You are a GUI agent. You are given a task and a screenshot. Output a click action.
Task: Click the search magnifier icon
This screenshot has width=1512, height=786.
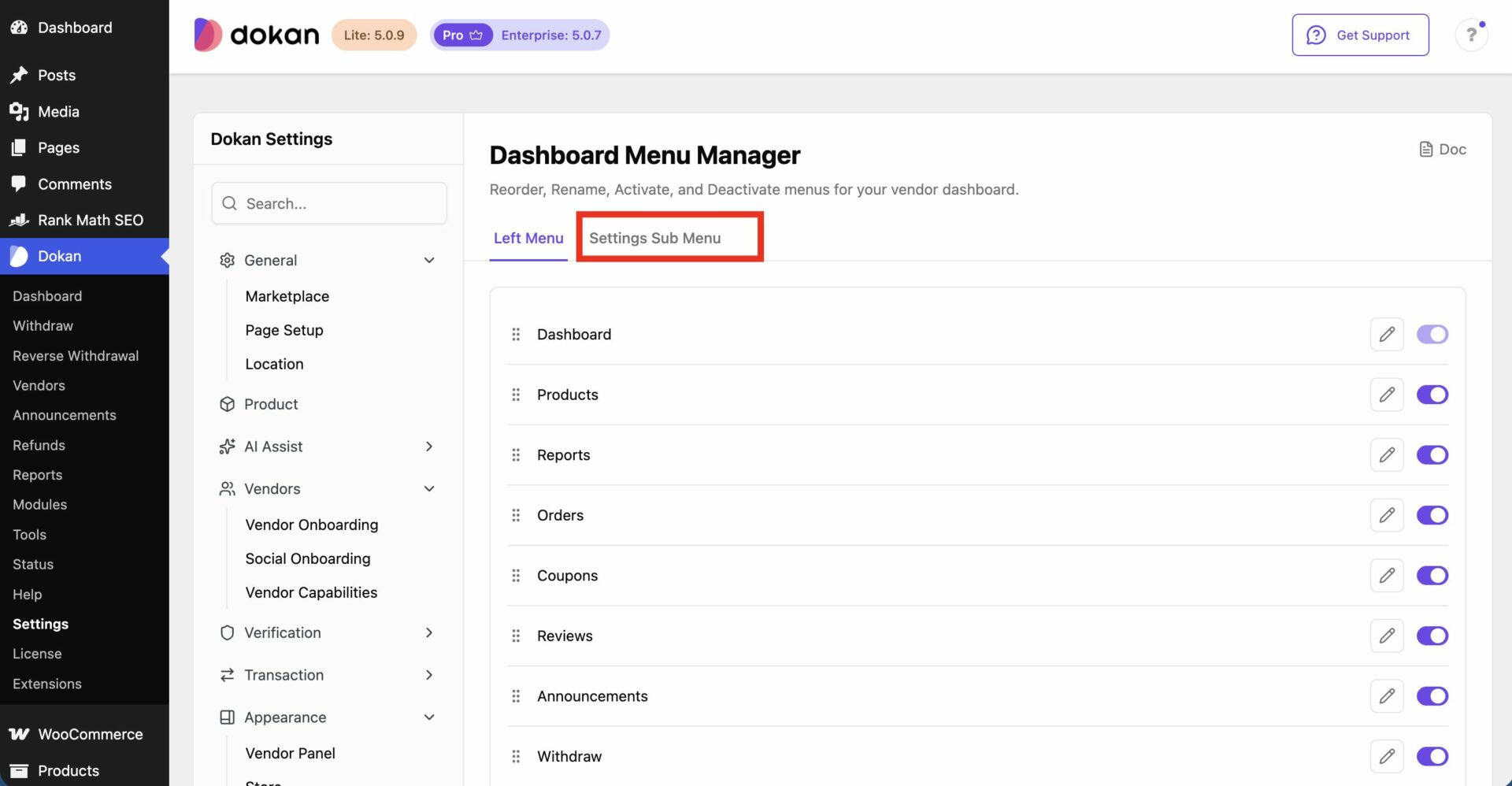pyautogui.click(x=229, y=203)
